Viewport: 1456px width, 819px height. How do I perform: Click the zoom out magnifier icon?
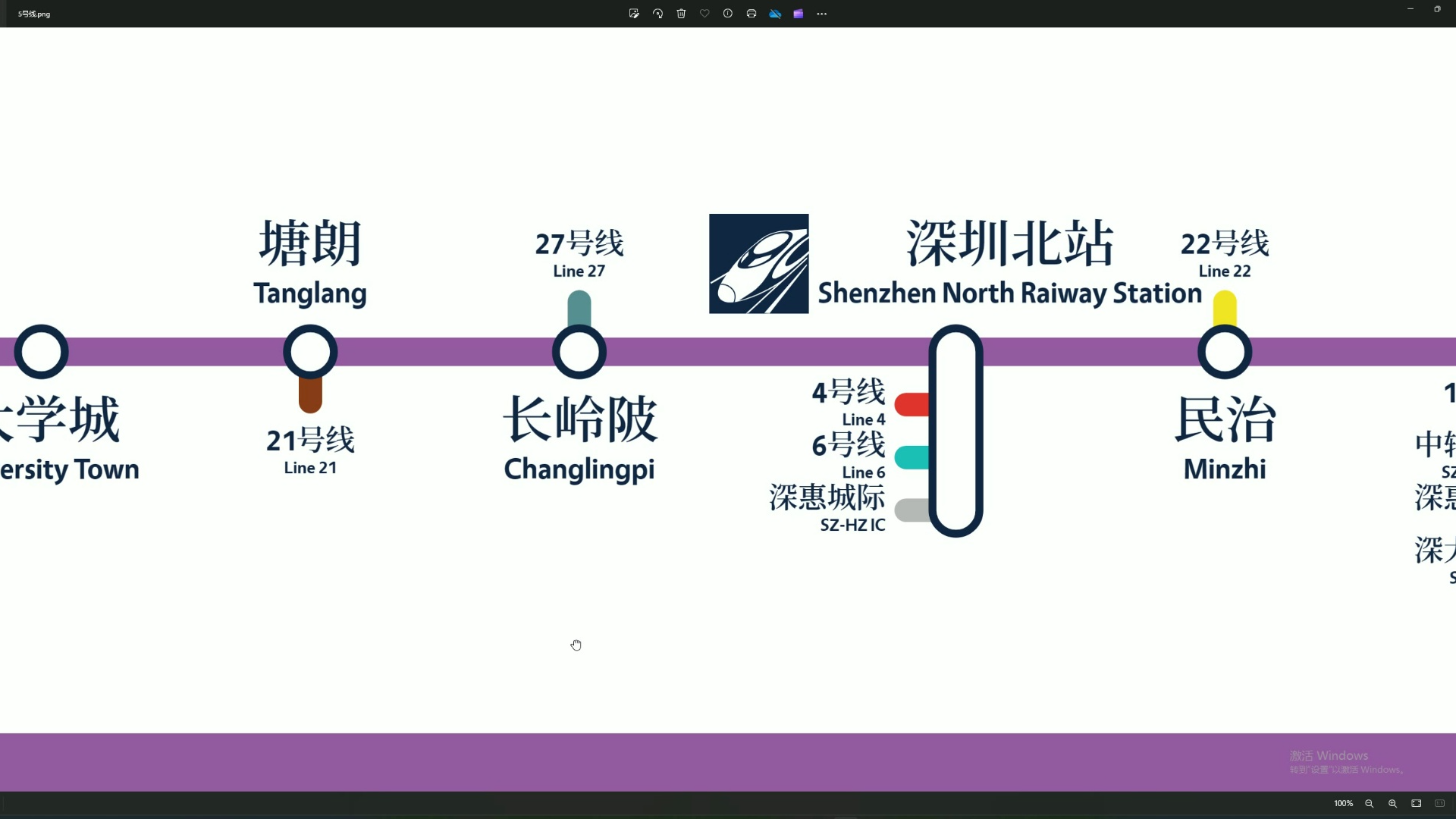(1369, 804)
